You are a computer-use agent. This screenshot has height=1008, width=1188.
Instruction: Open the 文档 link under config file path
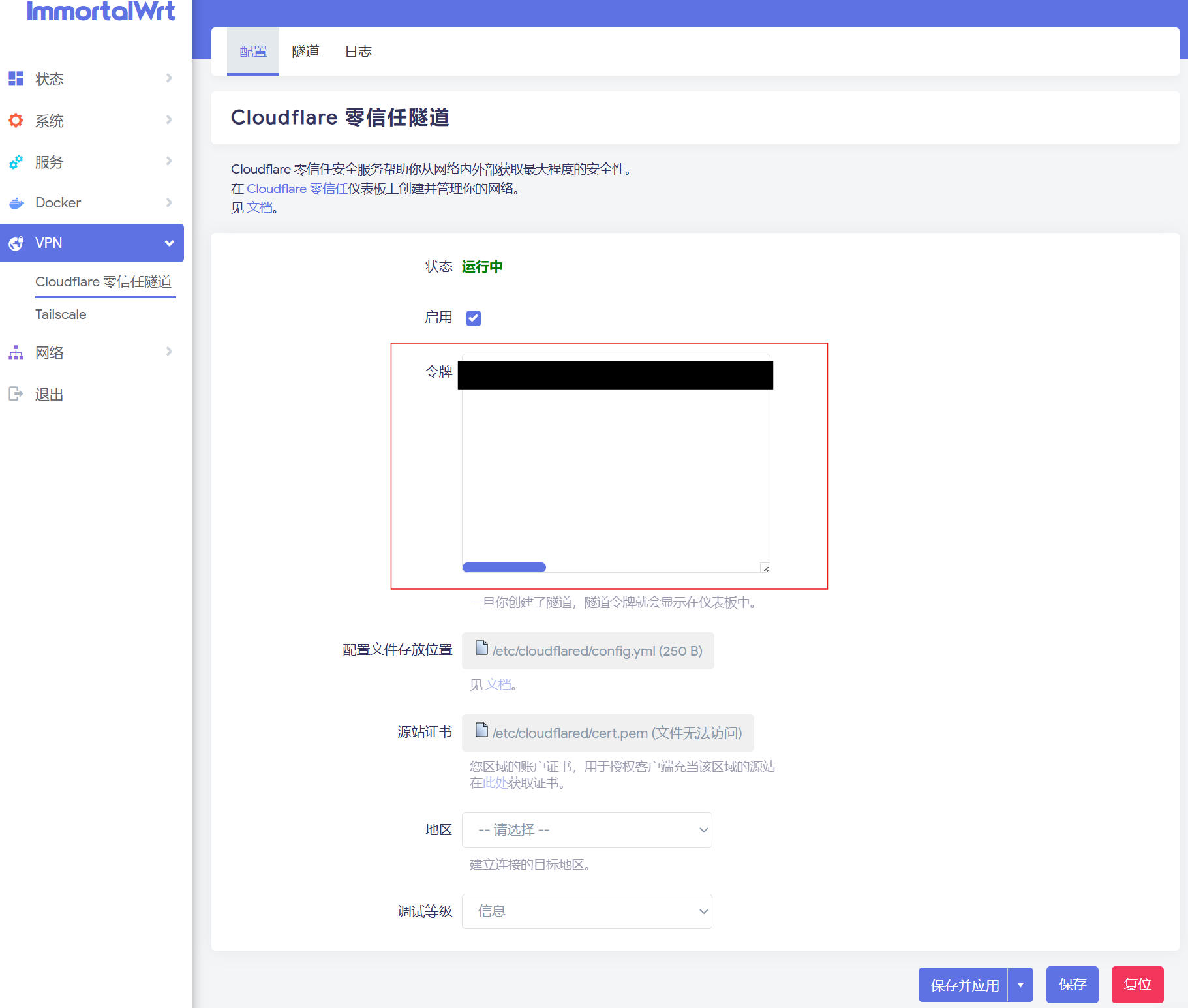point(498,684)
